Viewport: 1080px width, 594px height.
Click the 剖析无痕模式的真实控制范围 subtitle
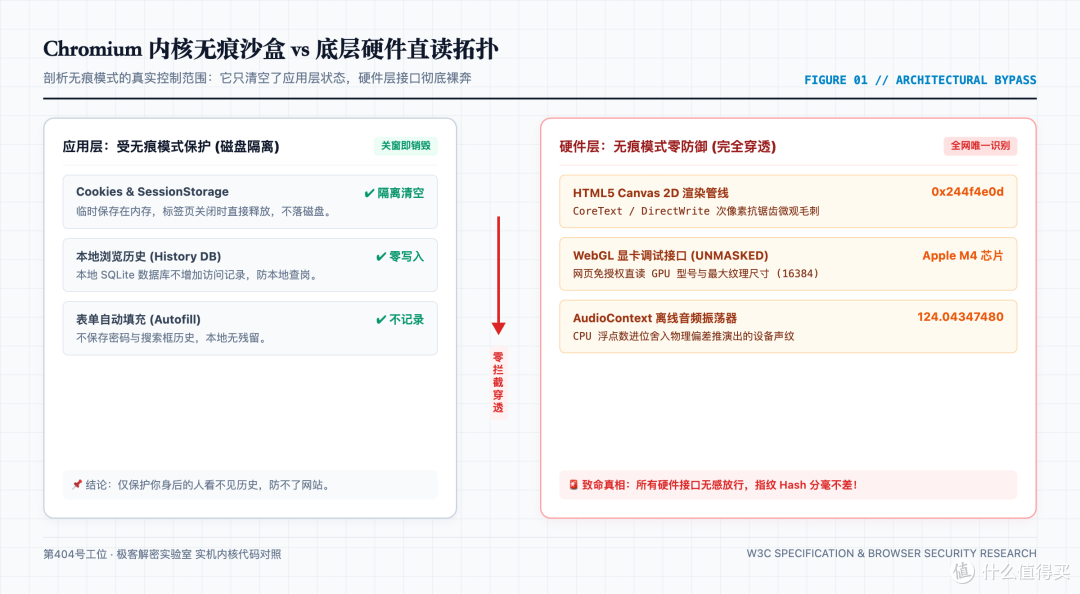pos(257,78)
